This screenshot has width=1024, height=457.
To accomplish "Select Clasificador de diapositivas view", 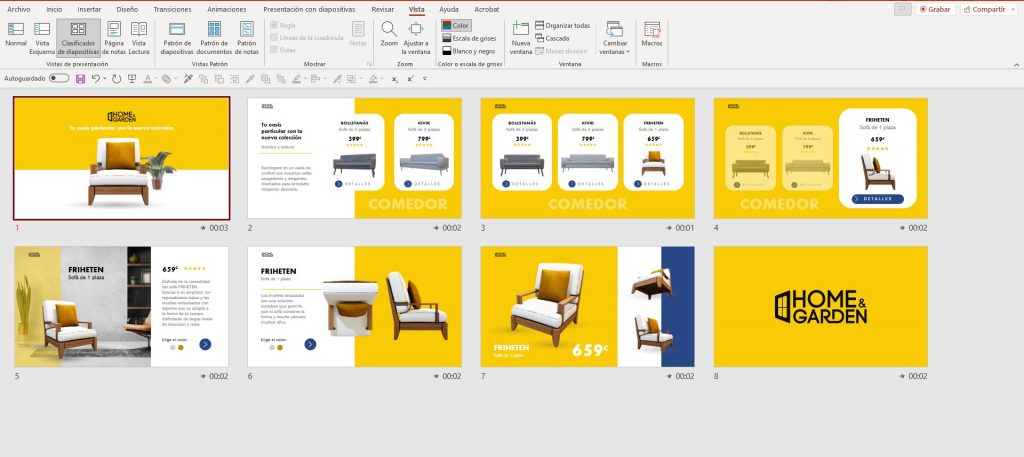I will coord(78,34).
